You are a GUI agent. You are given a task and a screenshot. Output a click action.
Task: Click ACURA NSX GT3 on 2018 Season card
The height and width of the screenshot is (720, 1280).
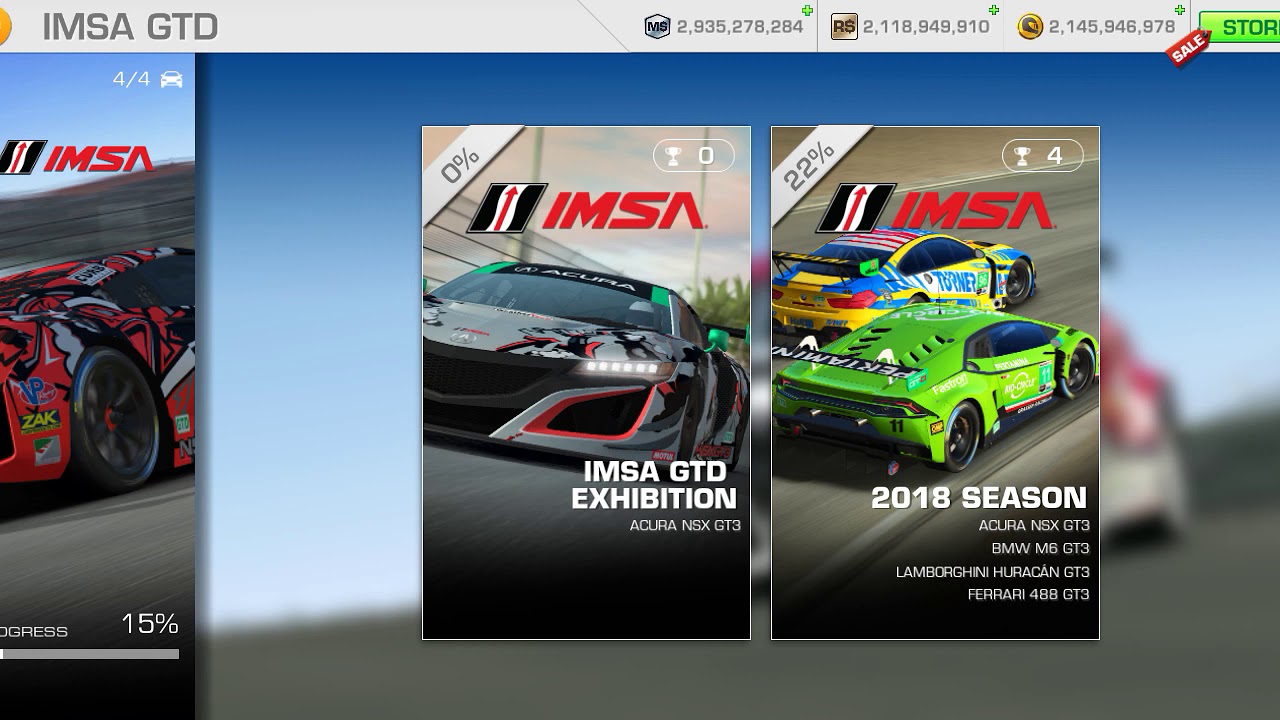(1034, 525)
